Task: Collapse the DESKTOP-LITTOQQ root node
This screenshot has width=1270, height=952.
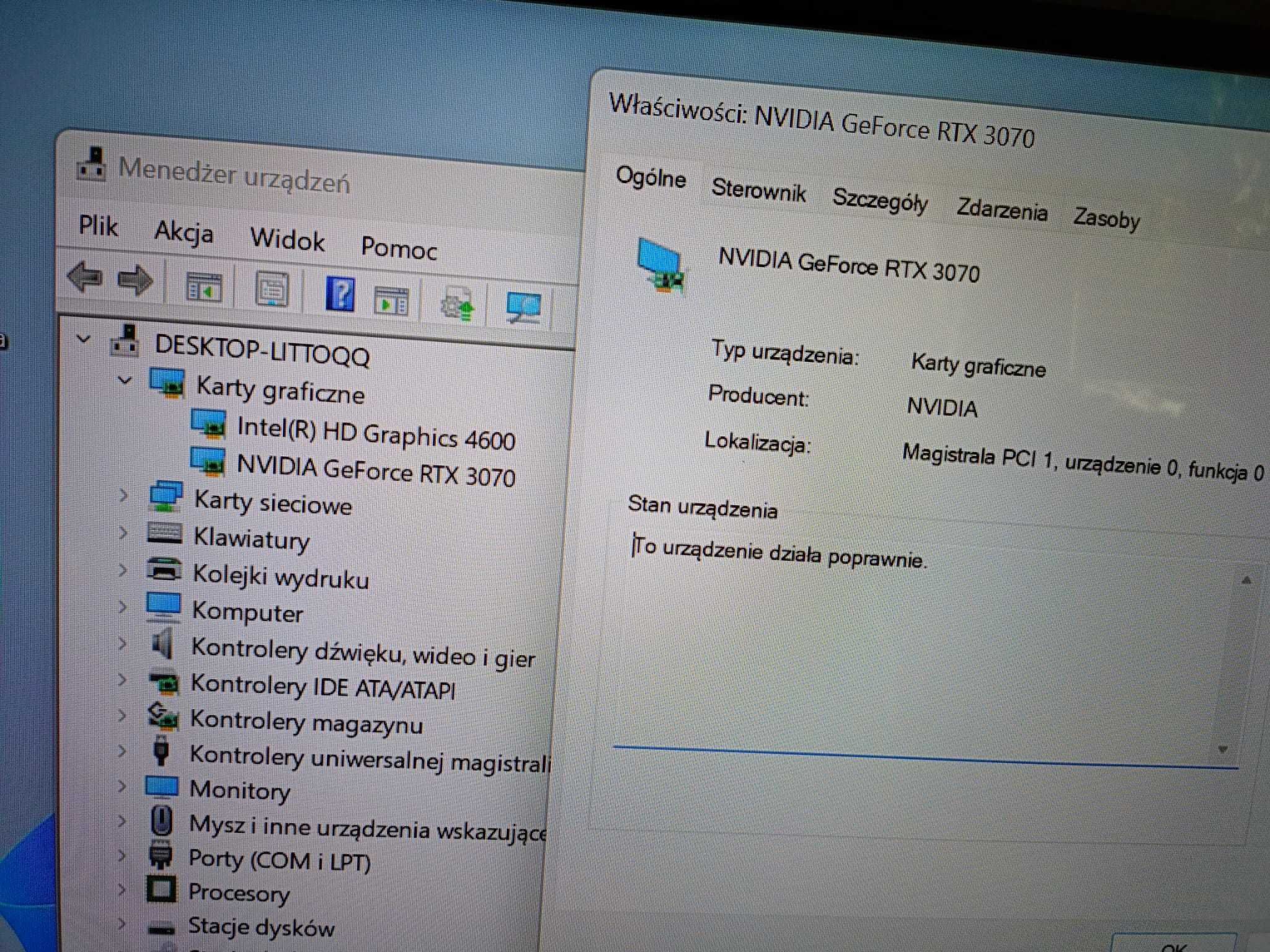Action: click(x=83, y=339)
